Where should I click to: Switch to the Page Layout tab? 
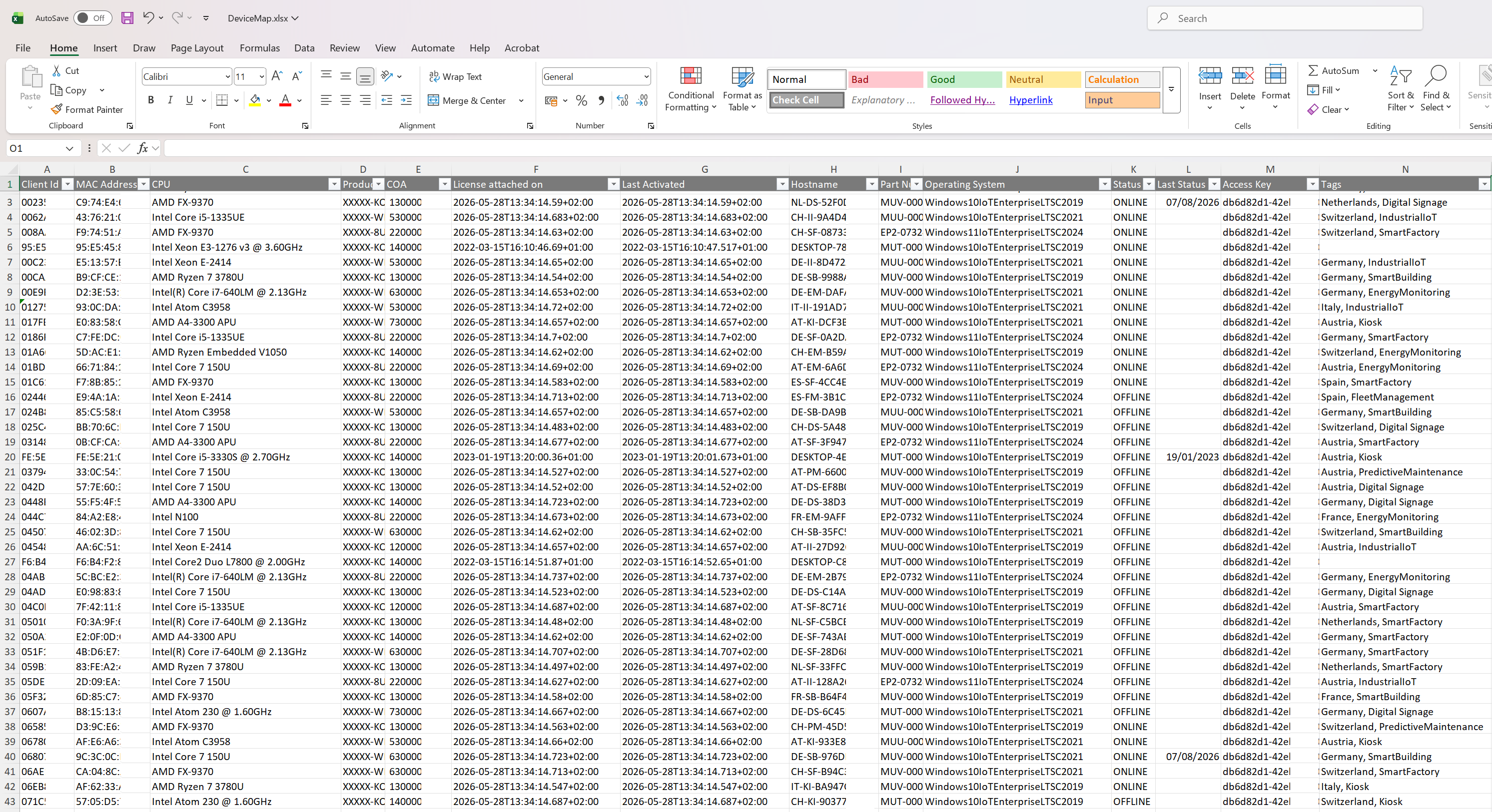click(197, 48)
